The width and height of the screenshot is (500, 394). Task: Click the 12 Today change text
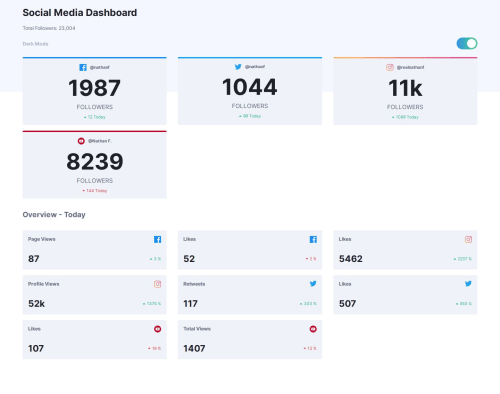pos(97,117)
